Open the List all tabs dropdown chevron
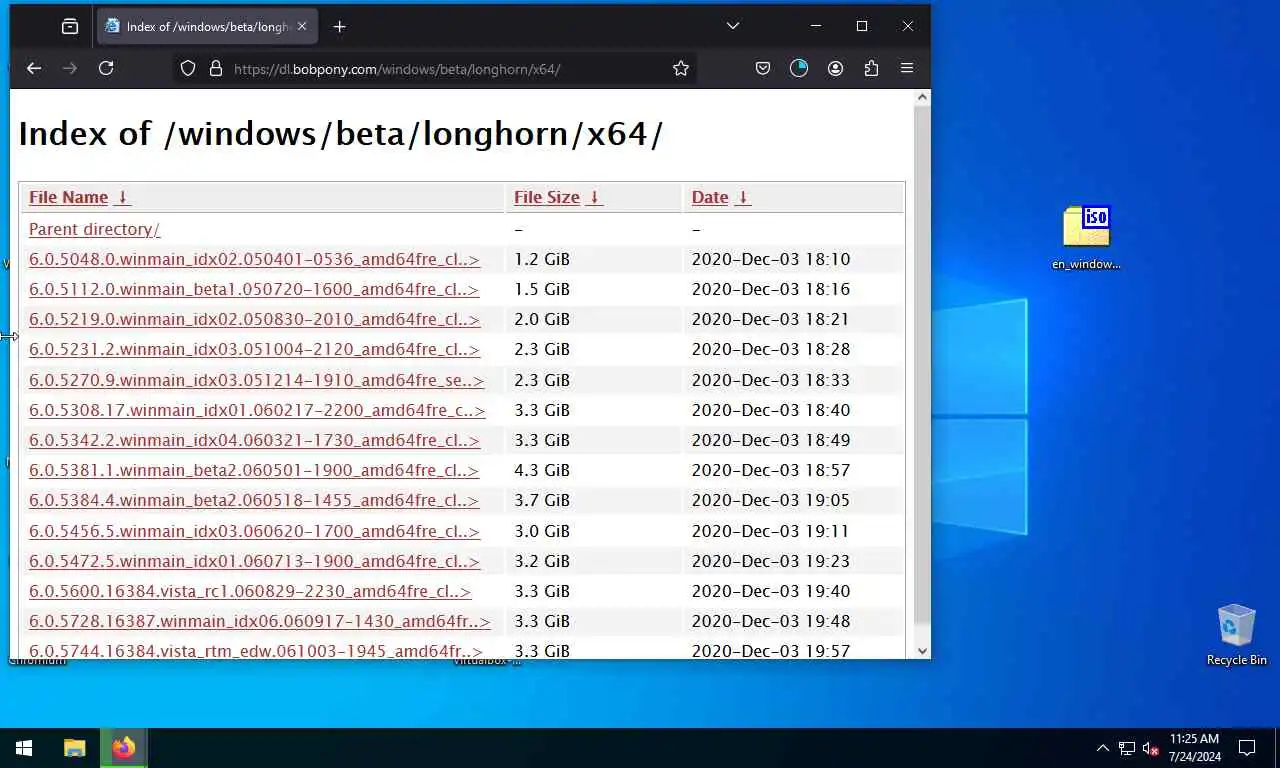Viewport: 1280px width, 768px height. (x=733, y=26)
